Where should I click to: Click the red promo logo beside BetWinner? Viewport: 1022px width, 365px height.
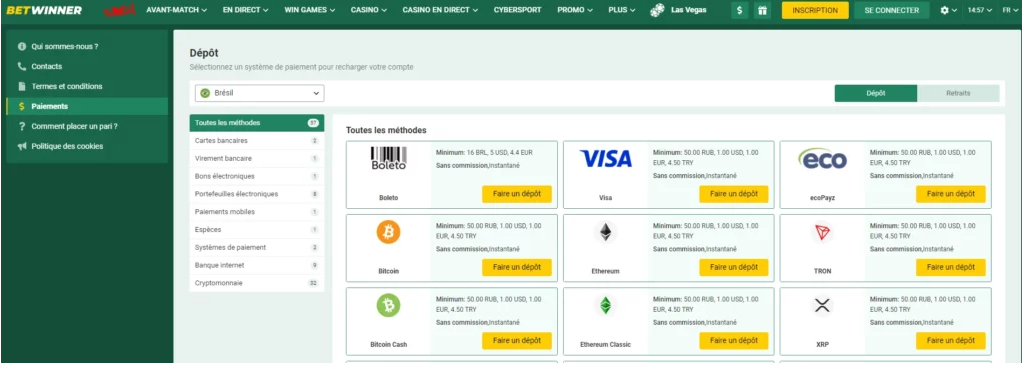[x=121, y=10]
